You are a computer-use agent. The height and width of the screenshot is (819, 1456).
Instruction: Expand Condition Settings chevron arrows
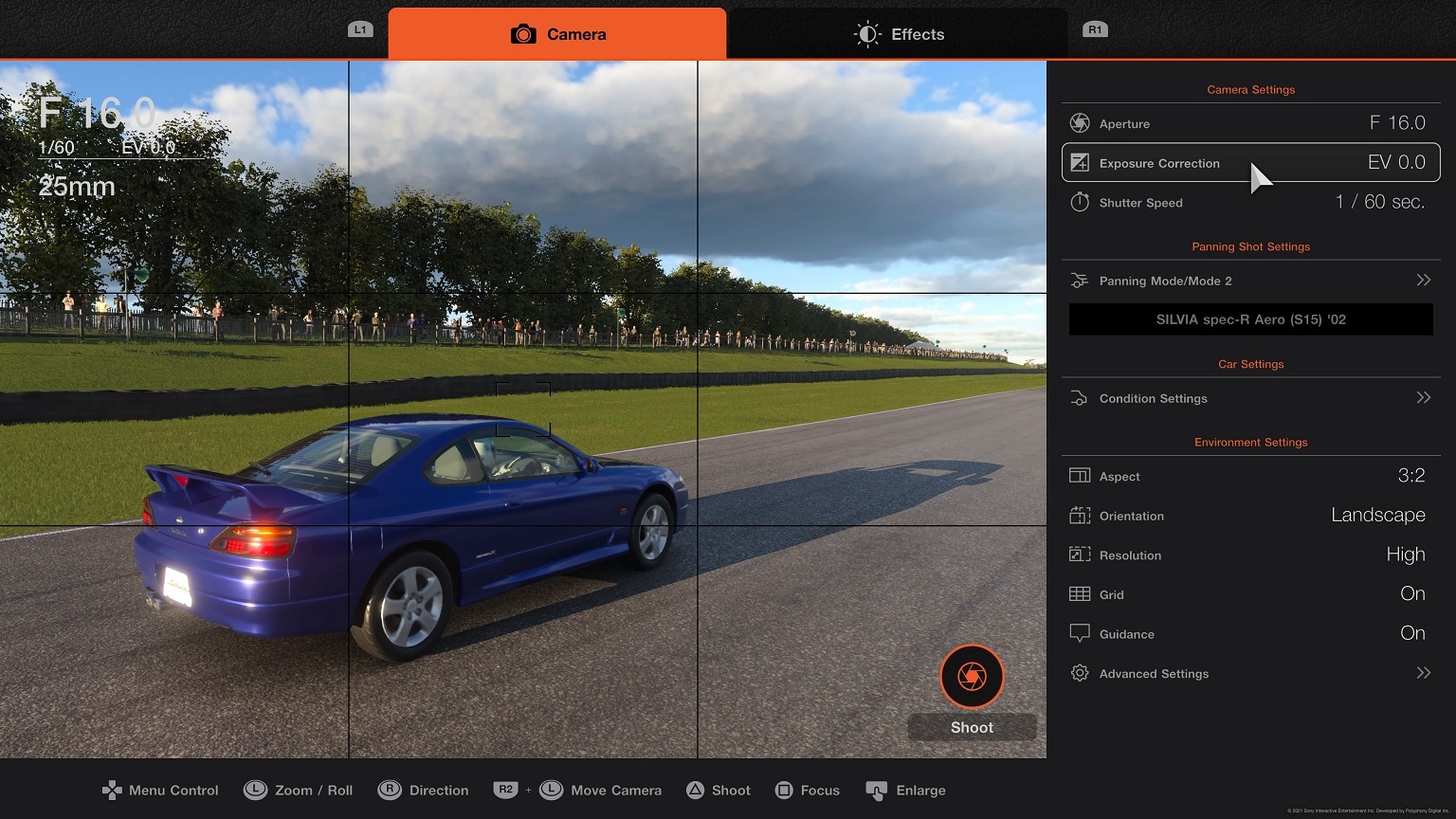pos(1423,397)
